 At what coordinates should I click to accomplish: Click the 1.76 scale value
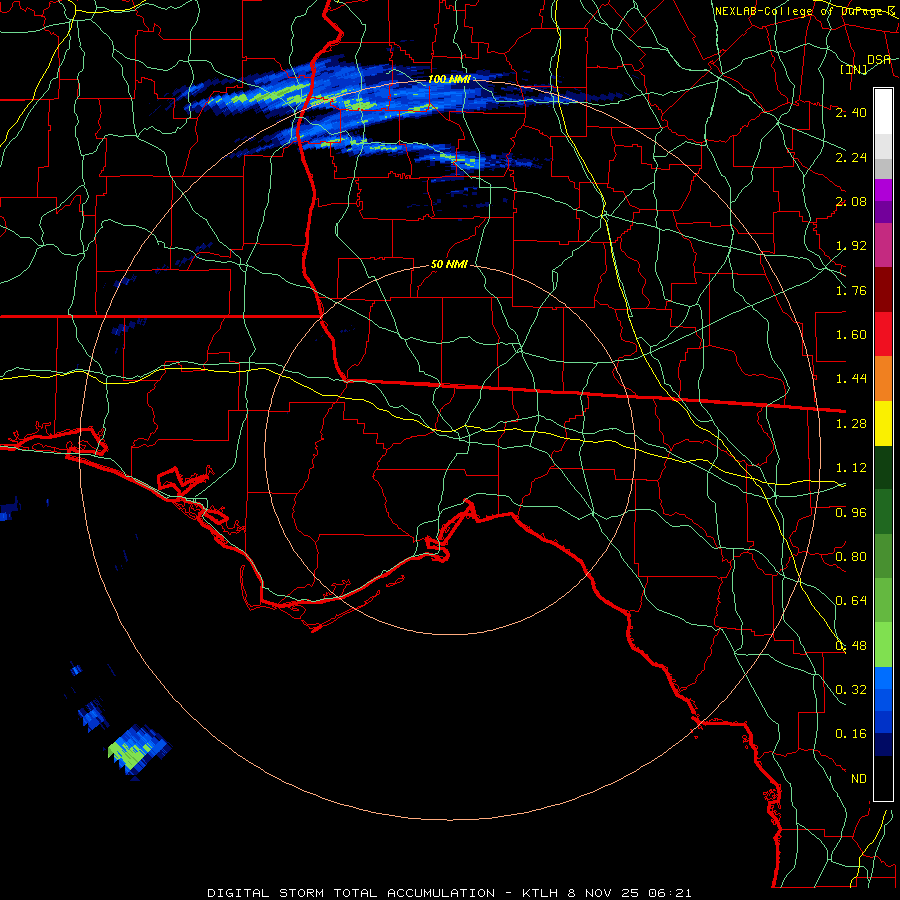[851, 290]
